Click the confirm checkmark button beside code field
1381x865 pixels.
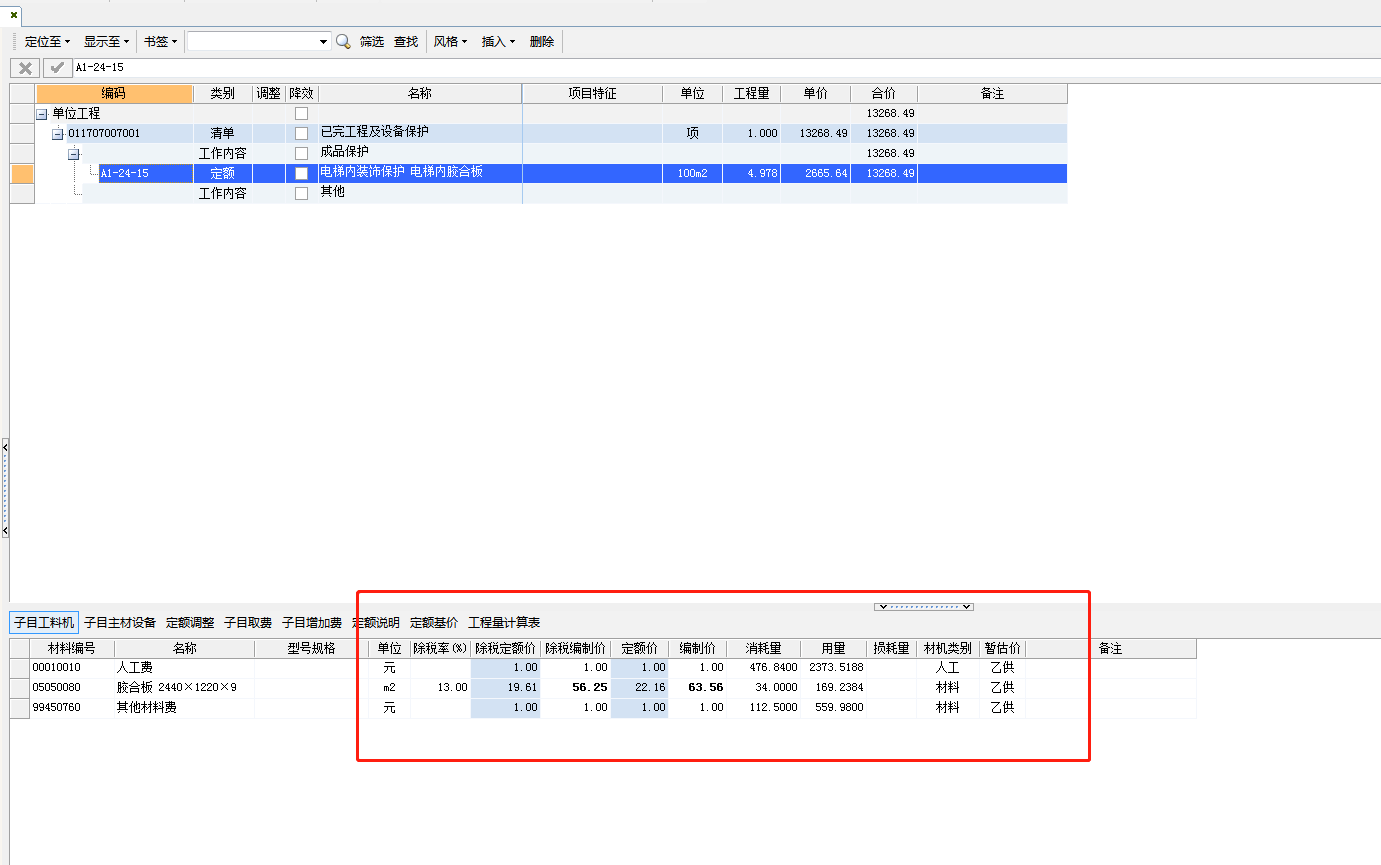click(57, 68)
